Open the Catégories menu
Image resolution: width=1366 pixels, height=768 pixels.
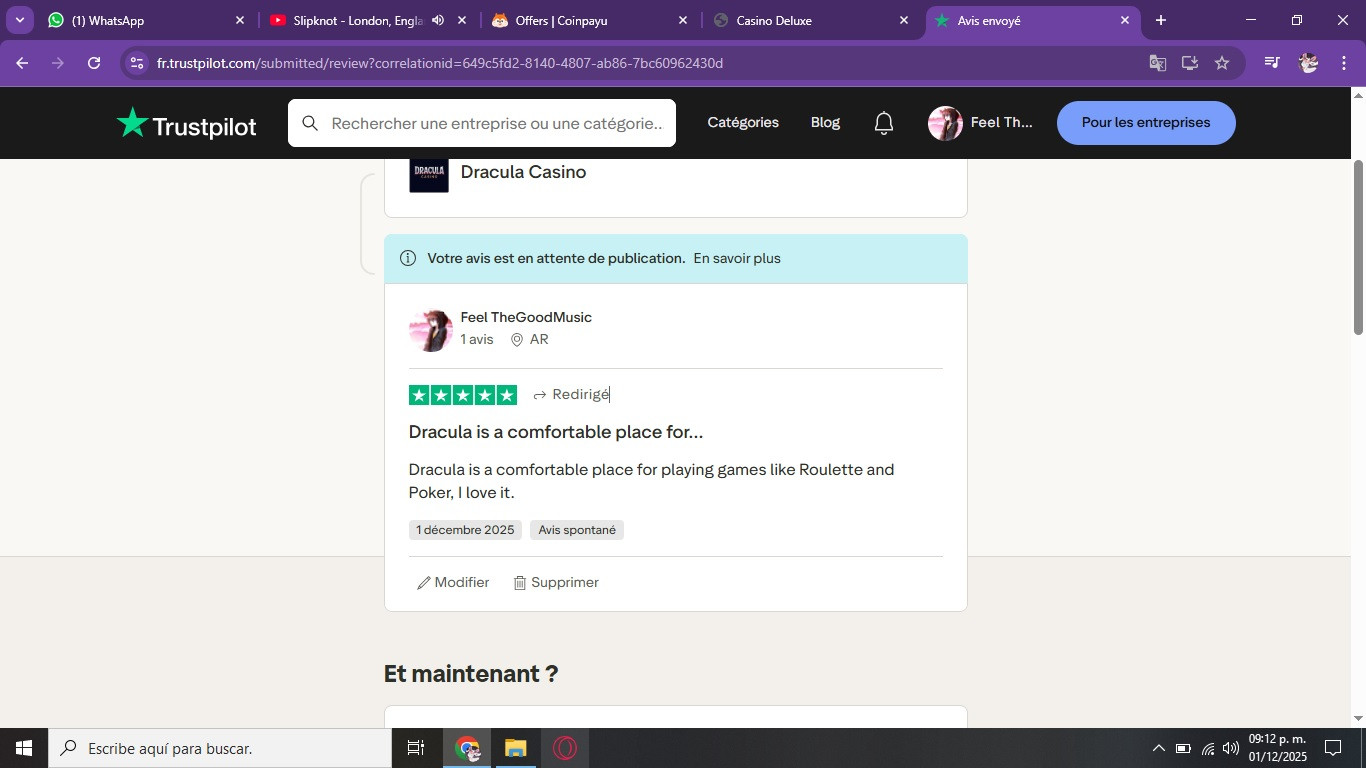pos(743,123)
